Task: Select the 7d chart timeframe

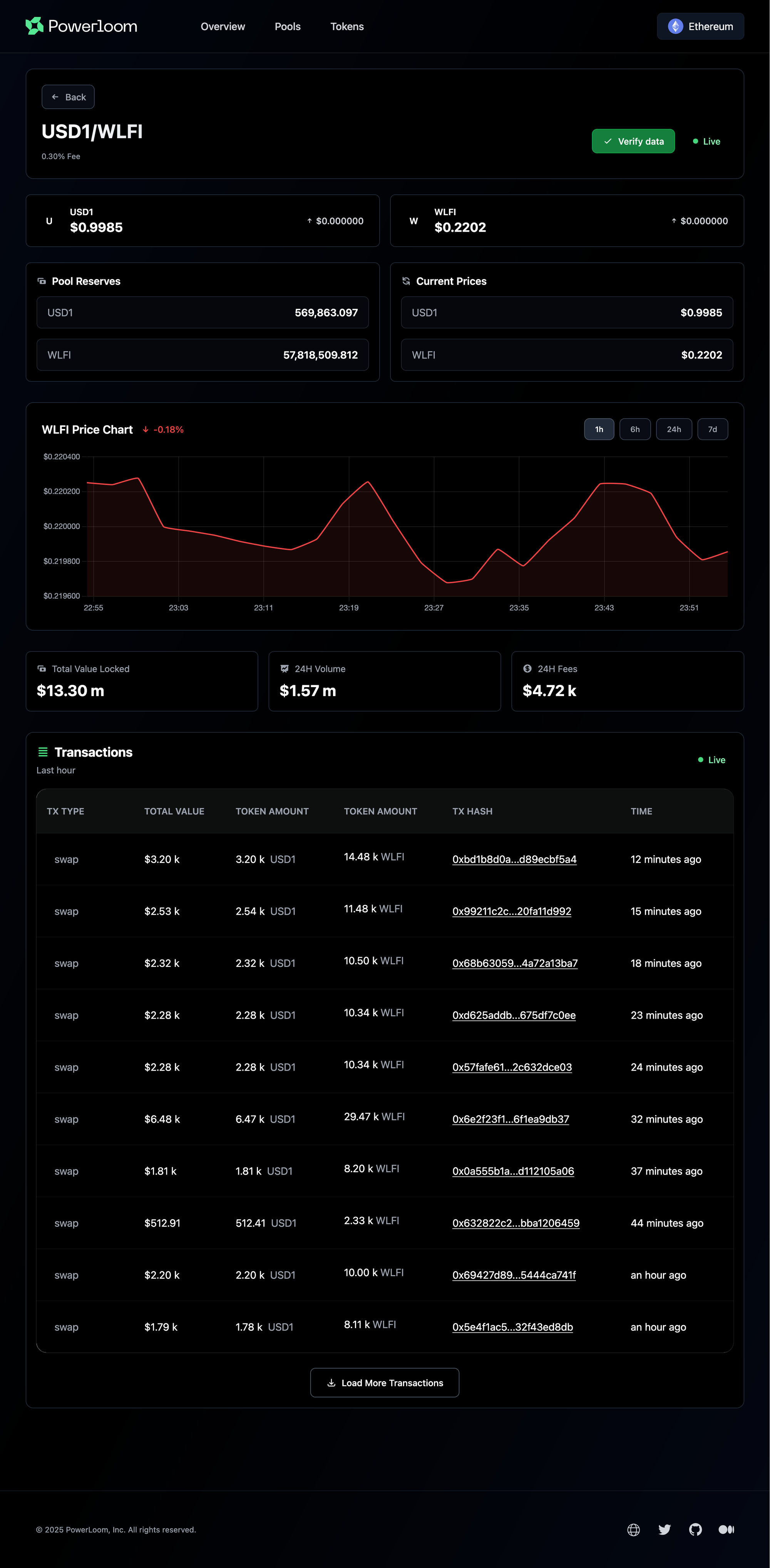Action: (x=712, y=429)
